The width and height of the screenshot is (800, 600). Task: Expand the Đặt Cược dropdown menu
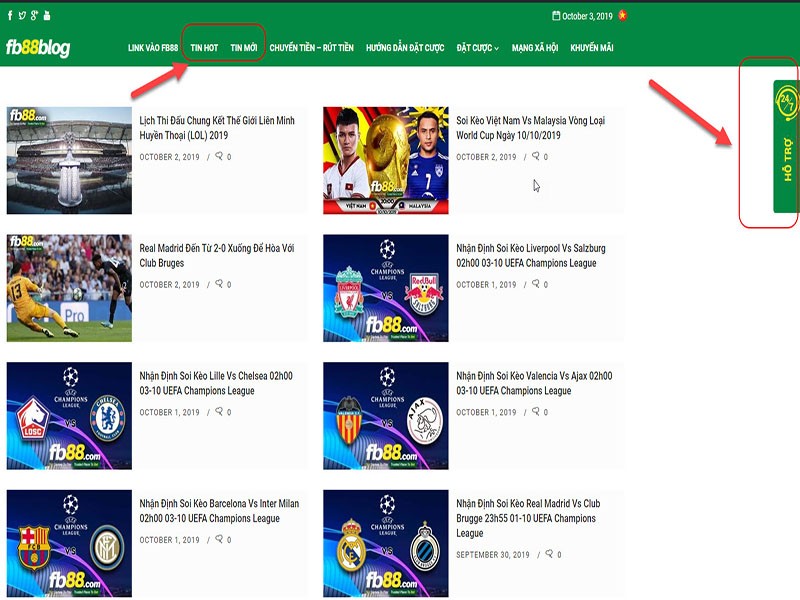pos(478,48)
